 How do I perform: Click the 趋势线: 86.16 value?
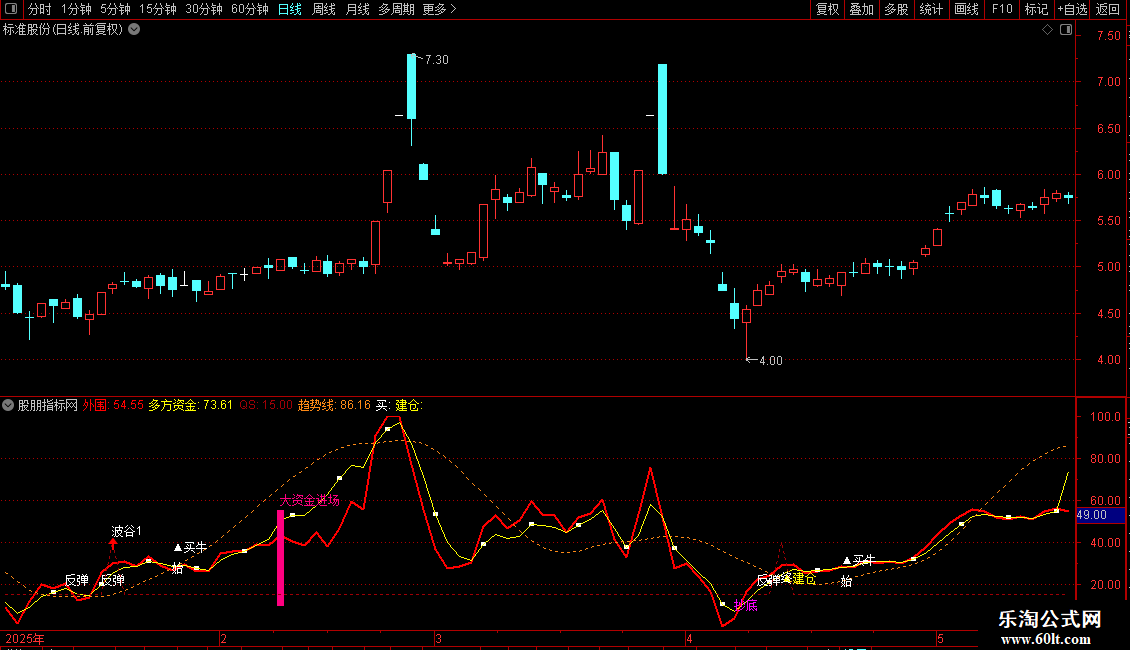[334, 406]
